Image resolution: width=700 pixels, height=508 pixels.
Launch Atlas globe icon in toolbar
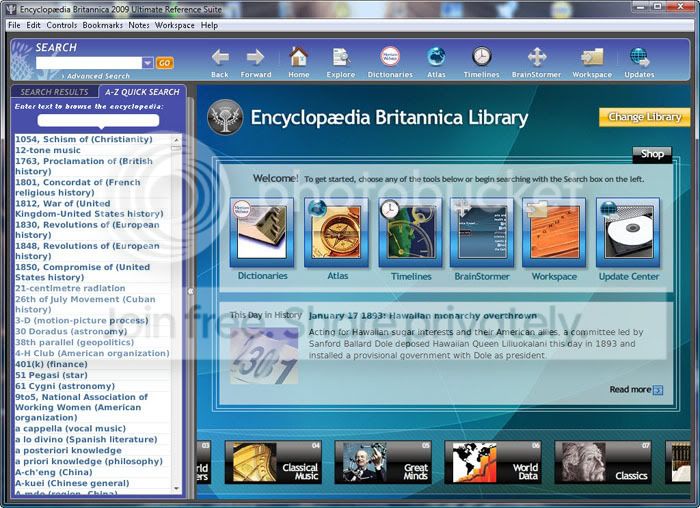point(436,57)
